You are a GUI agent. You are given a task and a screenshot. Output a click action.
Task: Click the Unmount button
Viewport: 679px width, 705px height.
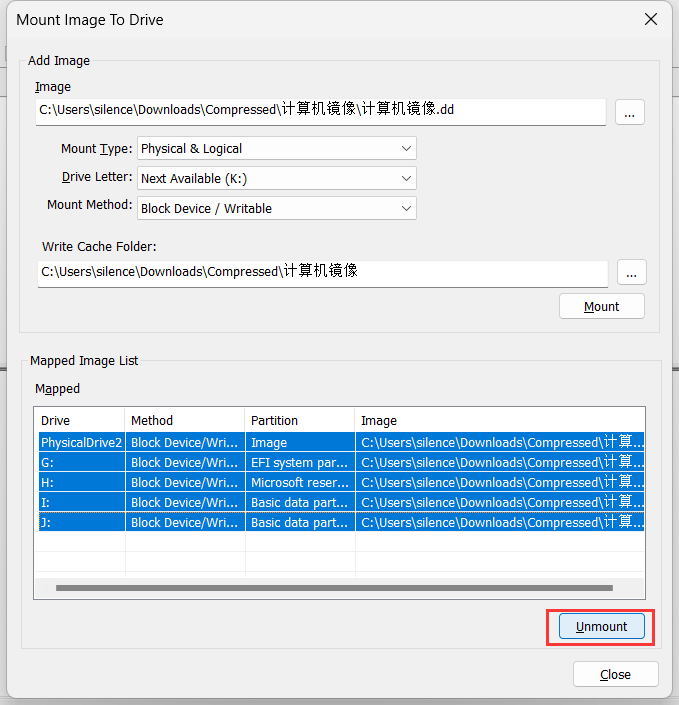click(x=602, y=626)
